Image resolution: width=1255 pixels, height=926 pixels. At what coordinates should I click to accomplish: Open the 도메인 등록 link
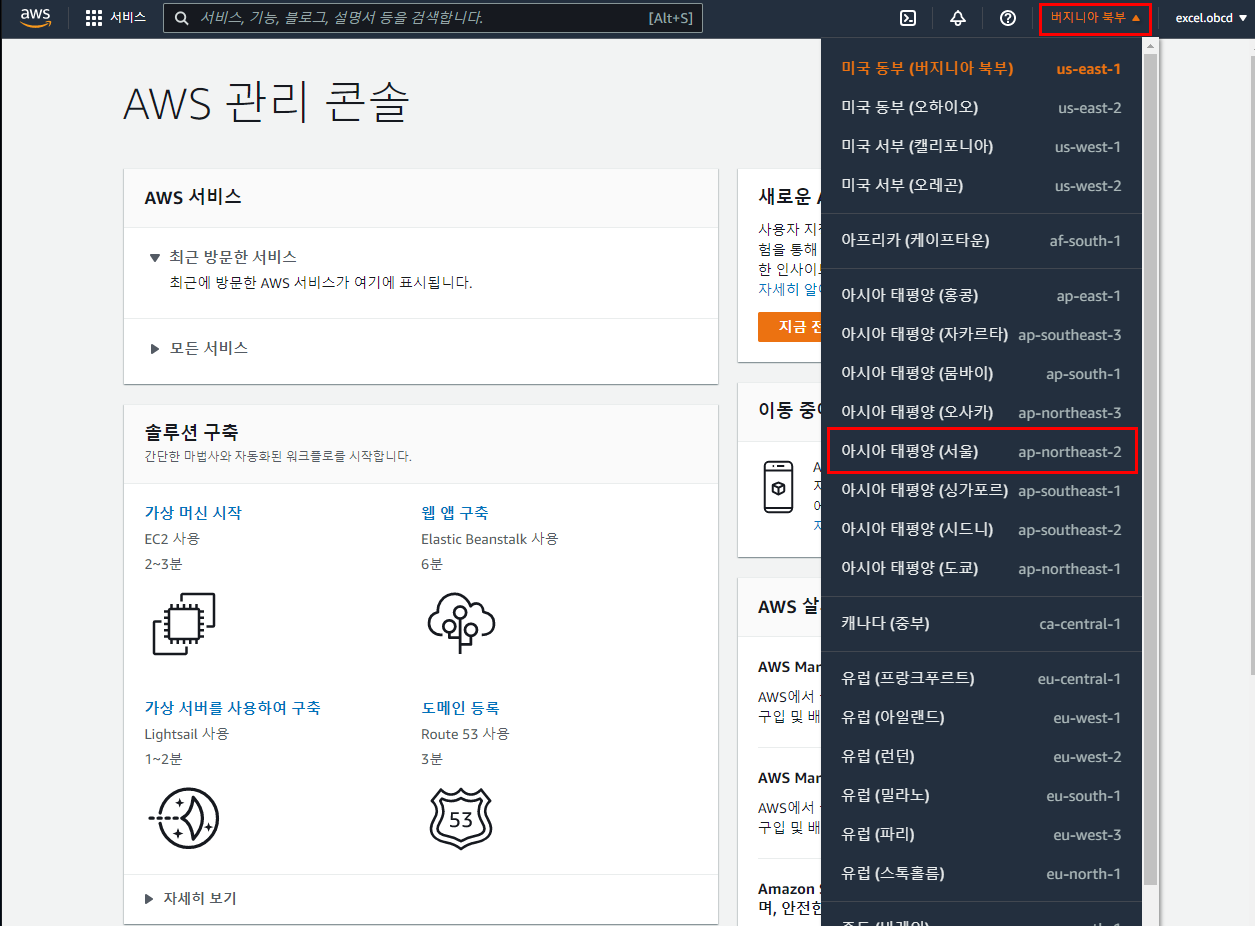460,707
